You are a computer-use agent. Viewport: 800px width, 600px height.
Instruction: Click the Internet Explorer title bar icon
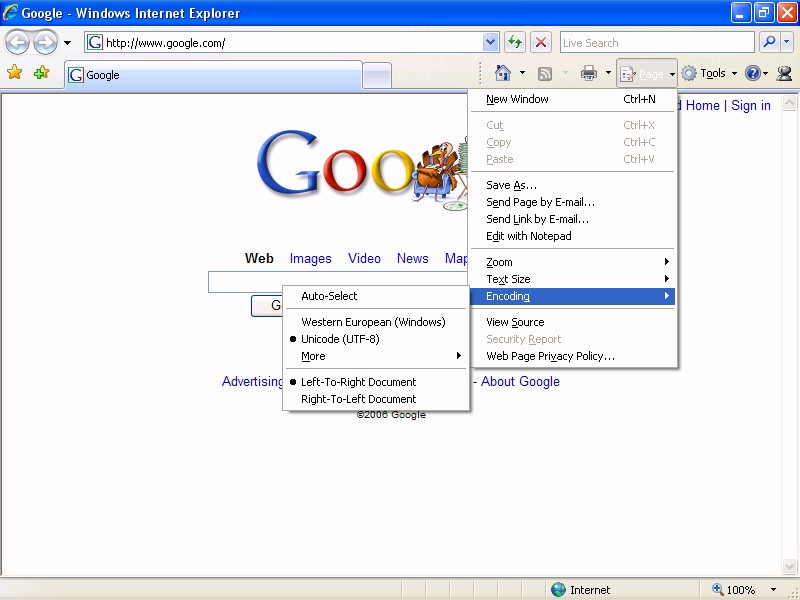tap(10, 12)
